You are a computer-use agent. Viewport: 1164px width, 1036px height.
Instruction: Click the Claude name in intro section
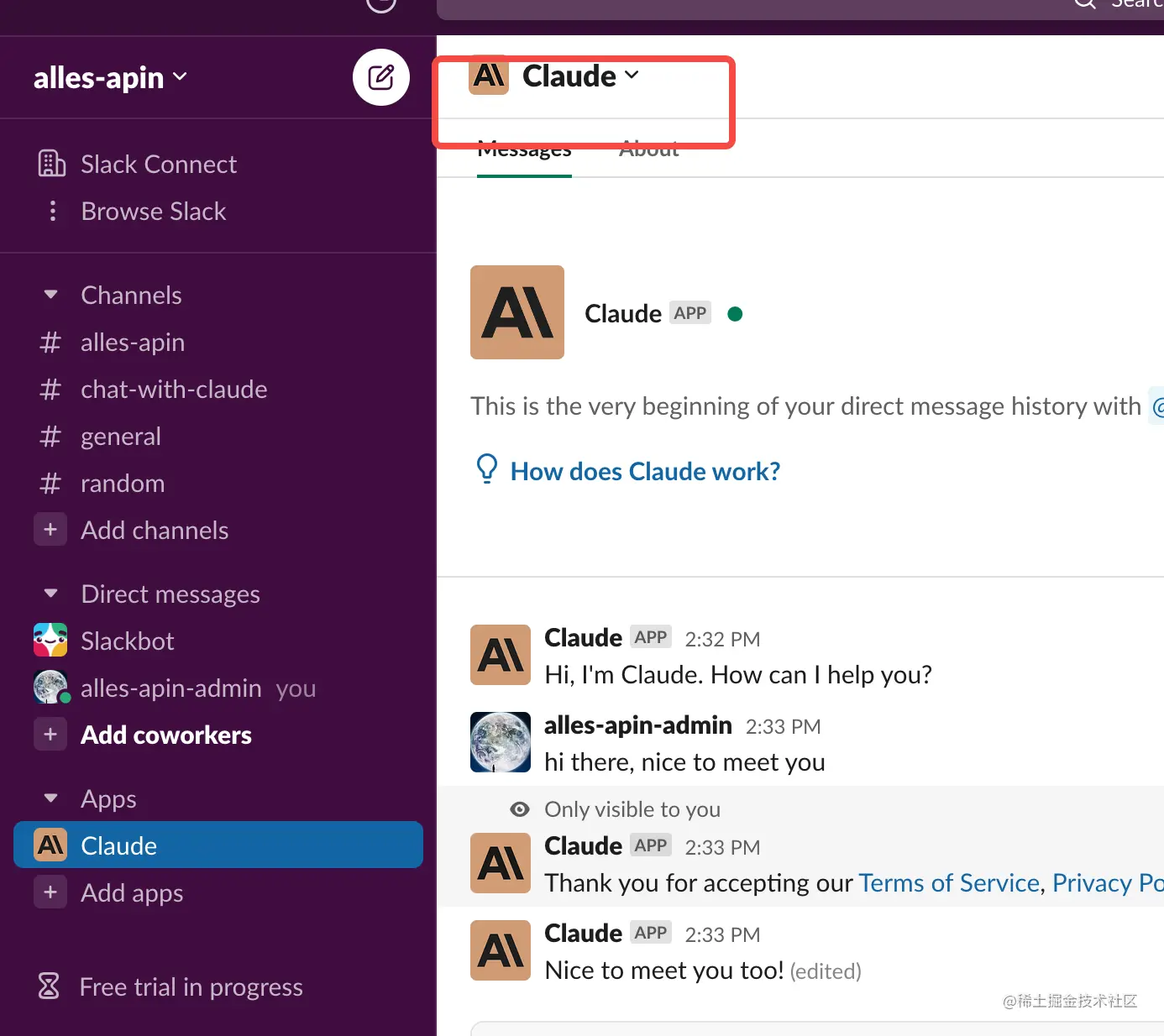point(623,313)
